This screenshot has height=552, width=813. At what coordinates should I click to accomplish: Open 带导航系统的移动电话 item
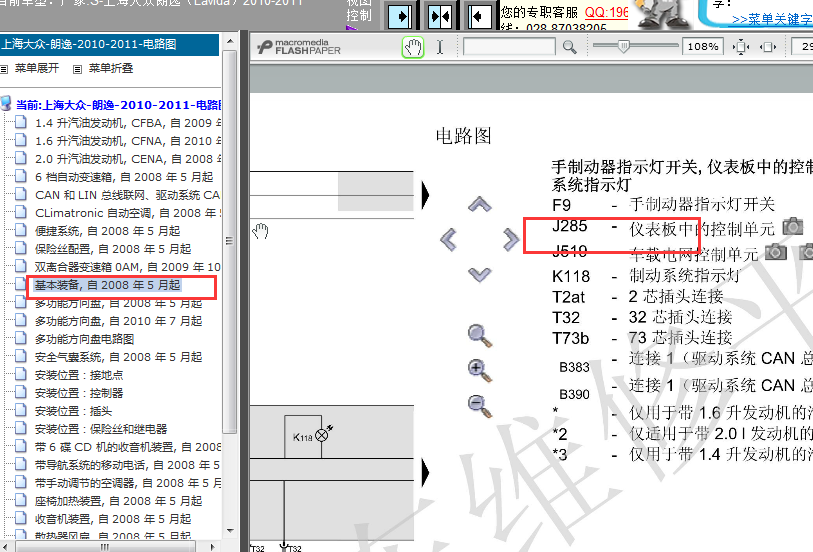click(128, 465)
